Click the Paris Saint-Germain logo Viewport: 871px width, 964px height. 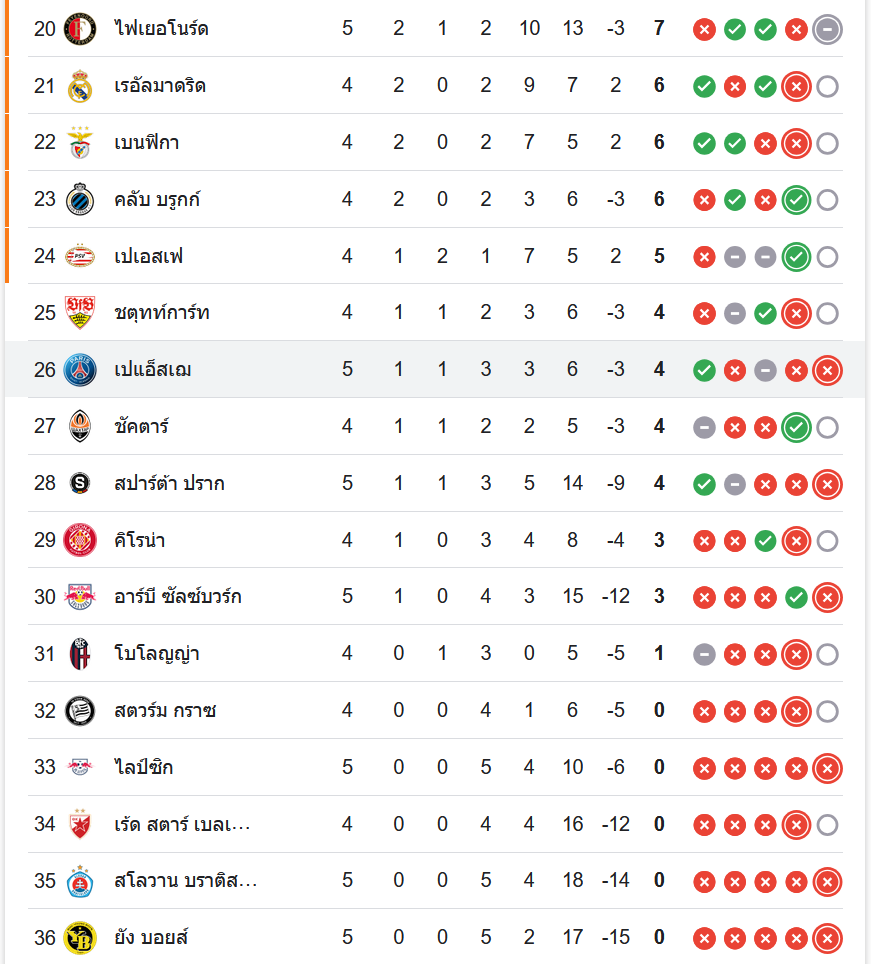[x=79, y=370]
